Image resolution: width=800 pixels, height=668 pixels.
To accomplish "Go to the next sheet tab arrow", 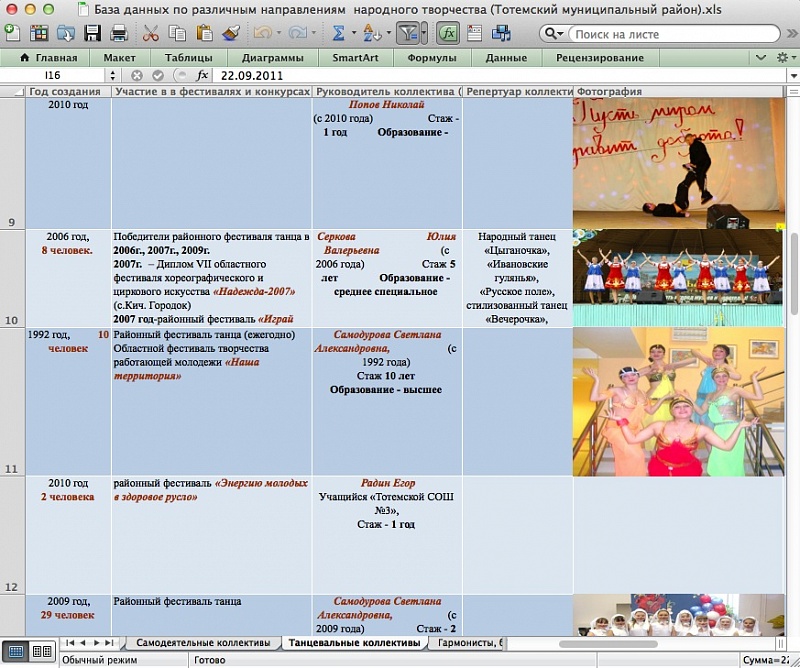I will (96, 642).
